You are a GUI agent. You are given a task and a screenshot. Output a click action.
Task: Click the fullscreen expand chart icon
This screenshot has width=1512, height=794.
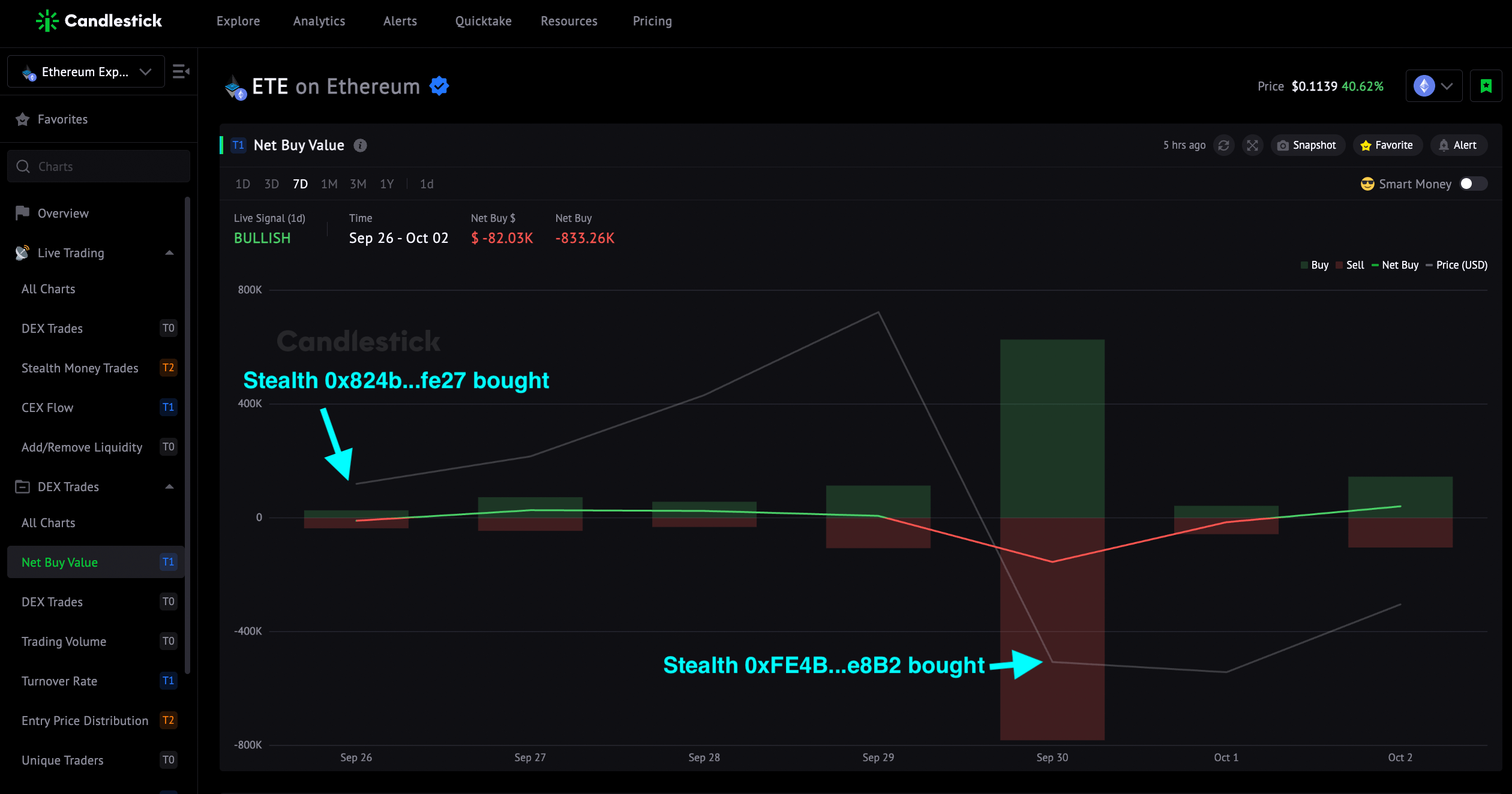tap(1252, 145)
